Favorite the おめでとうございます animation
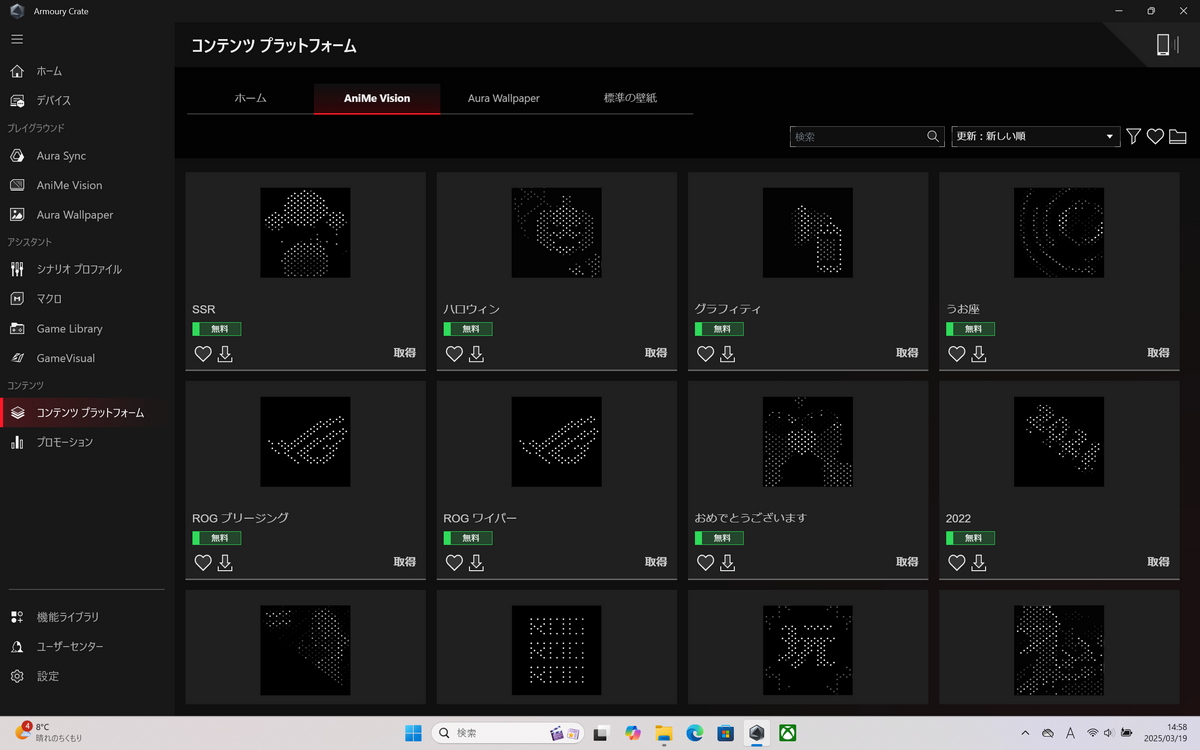Image resolution: width=1200 pixels, height=750 pixels. coord(705,563)
